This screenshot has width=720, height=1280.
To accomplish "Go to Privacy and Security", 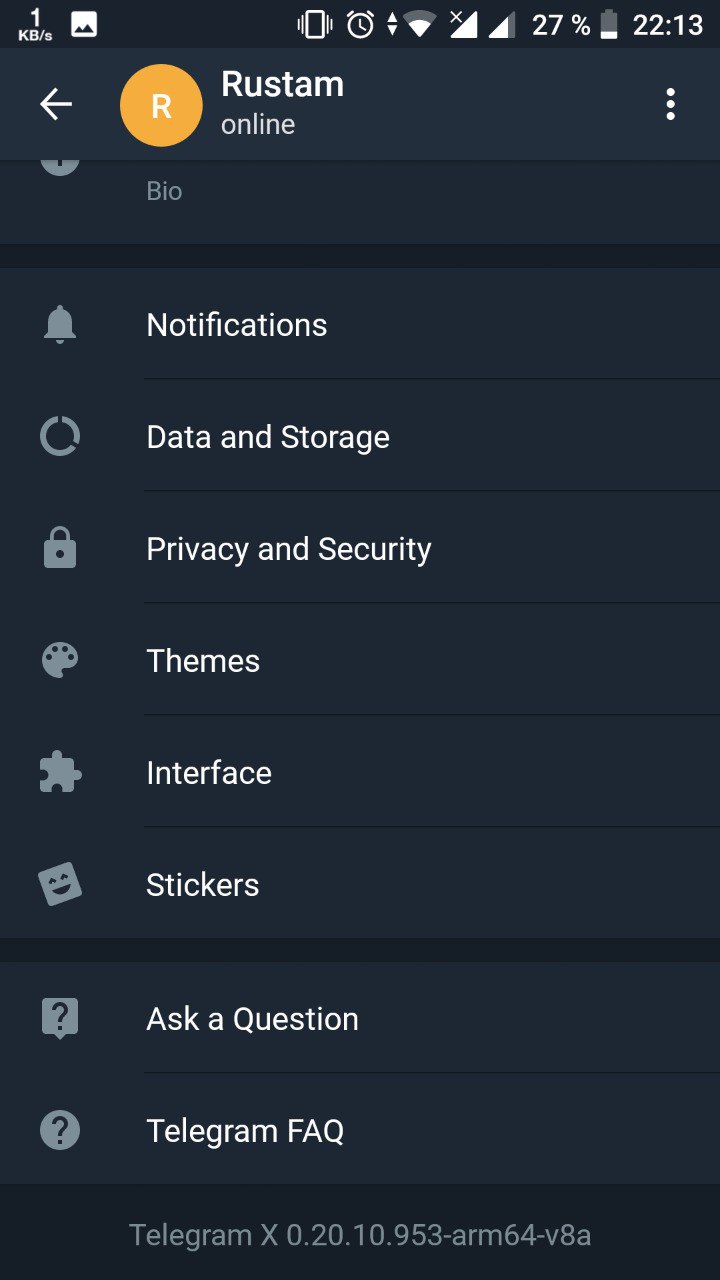I will click(x=289, y=549).
